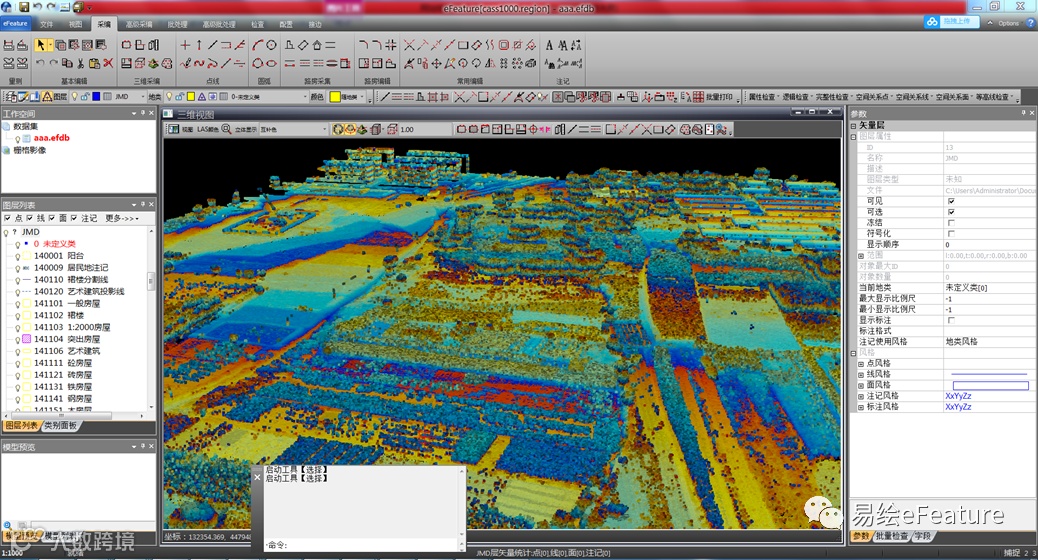Select the house-shaped building collection tool
Viewport: 1038px width, 560px height.
click(x=317, y=45)
